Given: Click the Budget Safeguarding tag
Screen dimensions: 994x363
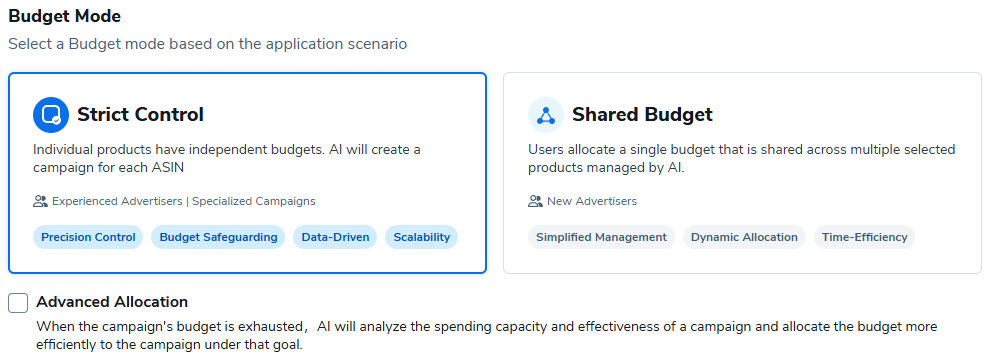Looking at the screenshot, I should pyautogui.click(x=218, y=237).
